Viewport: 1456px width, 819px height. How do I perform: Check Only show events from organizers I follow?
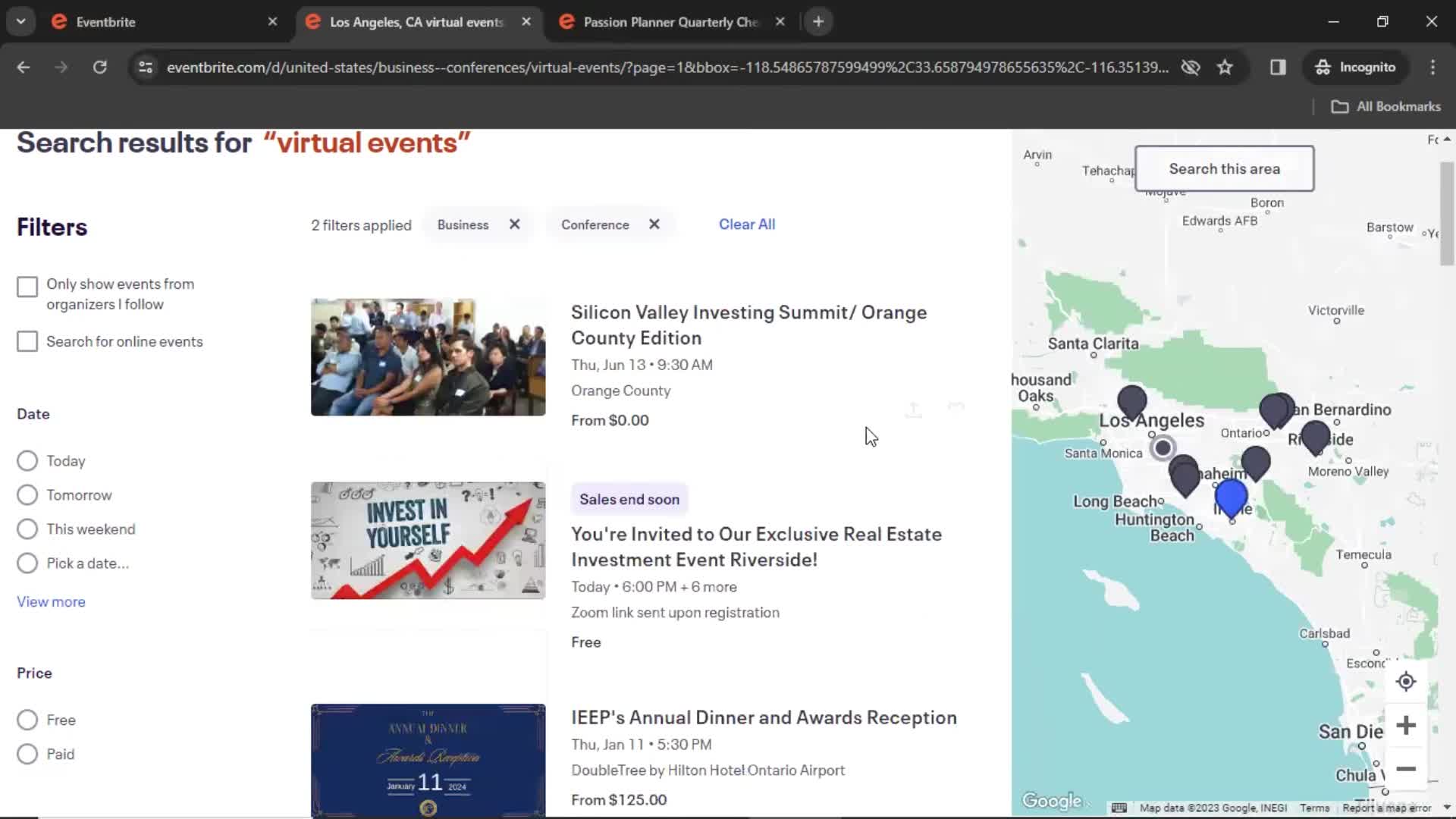(x=27, y=287)
